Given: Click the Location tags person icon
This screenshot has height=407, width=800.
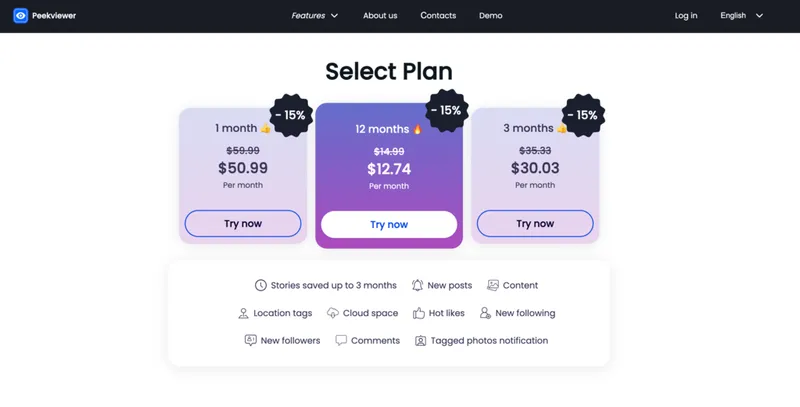Looking at the screenshot, I should (x=243, y=313).
